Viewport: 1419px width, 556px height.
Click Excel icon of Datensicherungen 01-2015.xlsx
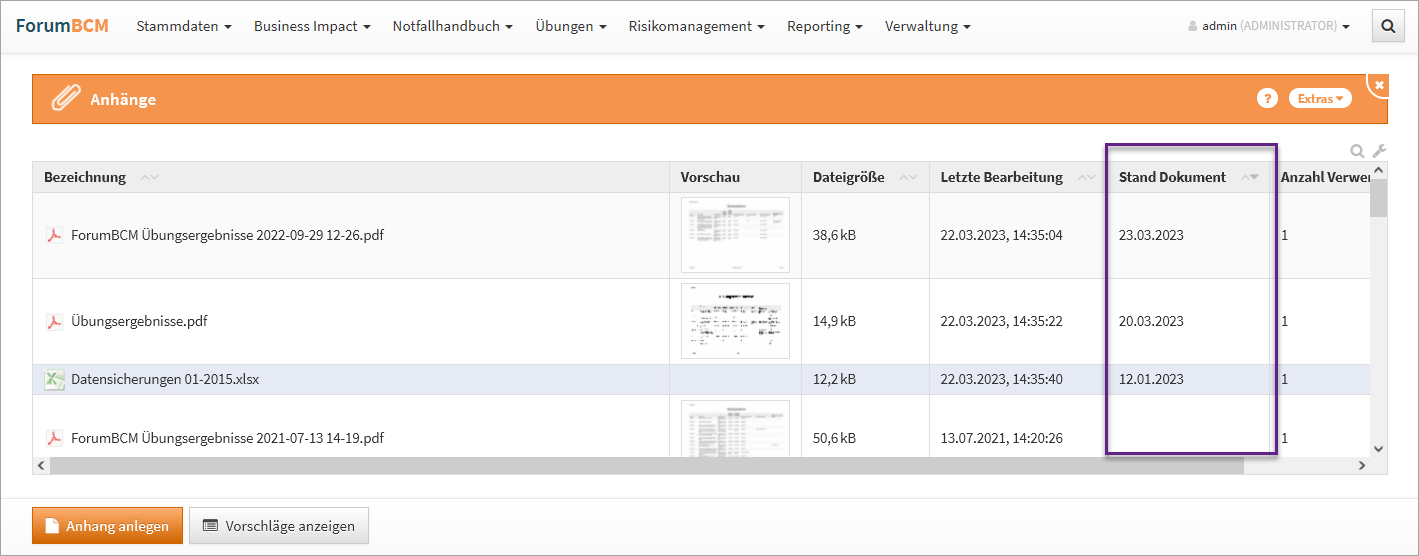(54, 380)
